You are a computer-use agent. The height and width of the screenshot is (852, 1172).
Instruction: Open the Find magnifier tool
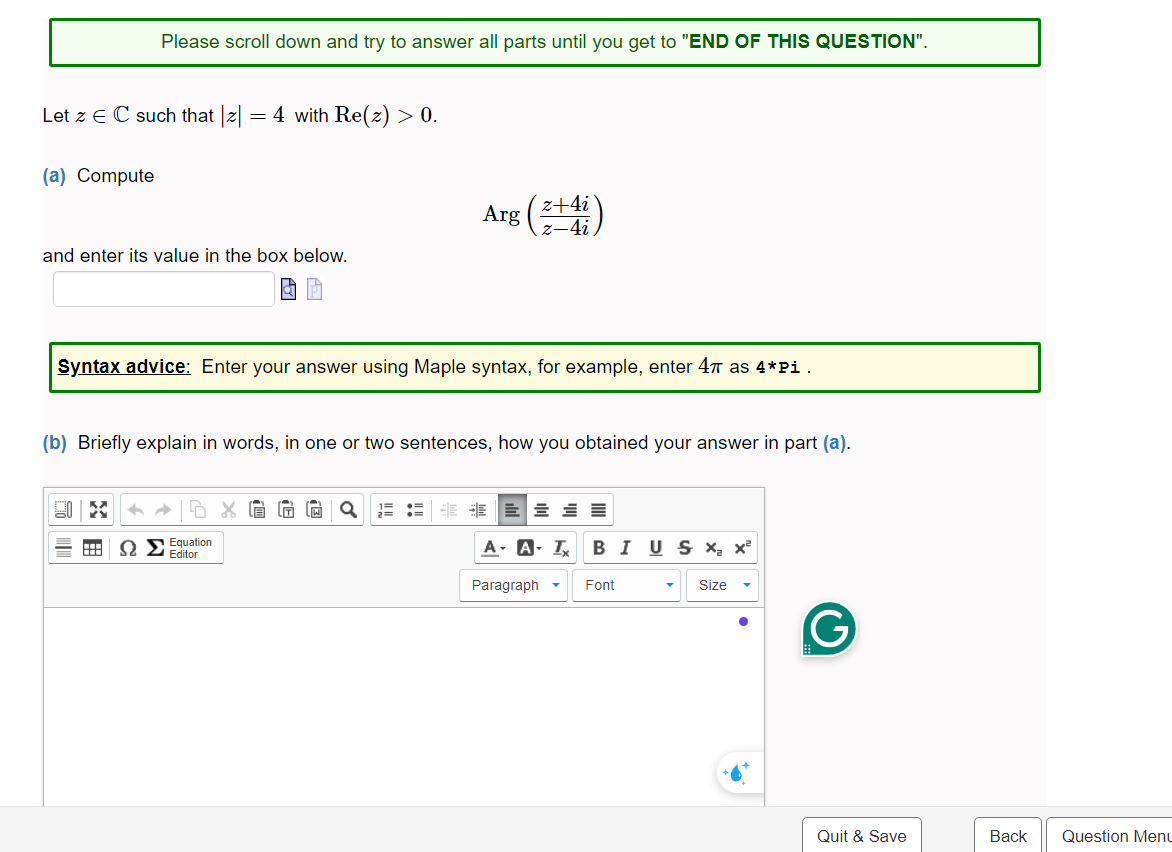tap(348, 510)
